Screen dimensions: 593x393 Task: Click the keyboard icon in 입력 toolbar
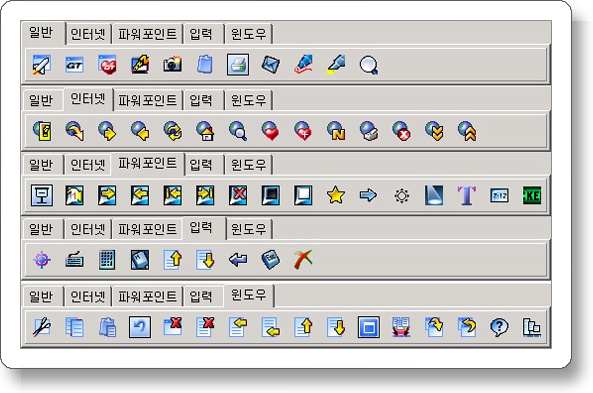point(75,260)
